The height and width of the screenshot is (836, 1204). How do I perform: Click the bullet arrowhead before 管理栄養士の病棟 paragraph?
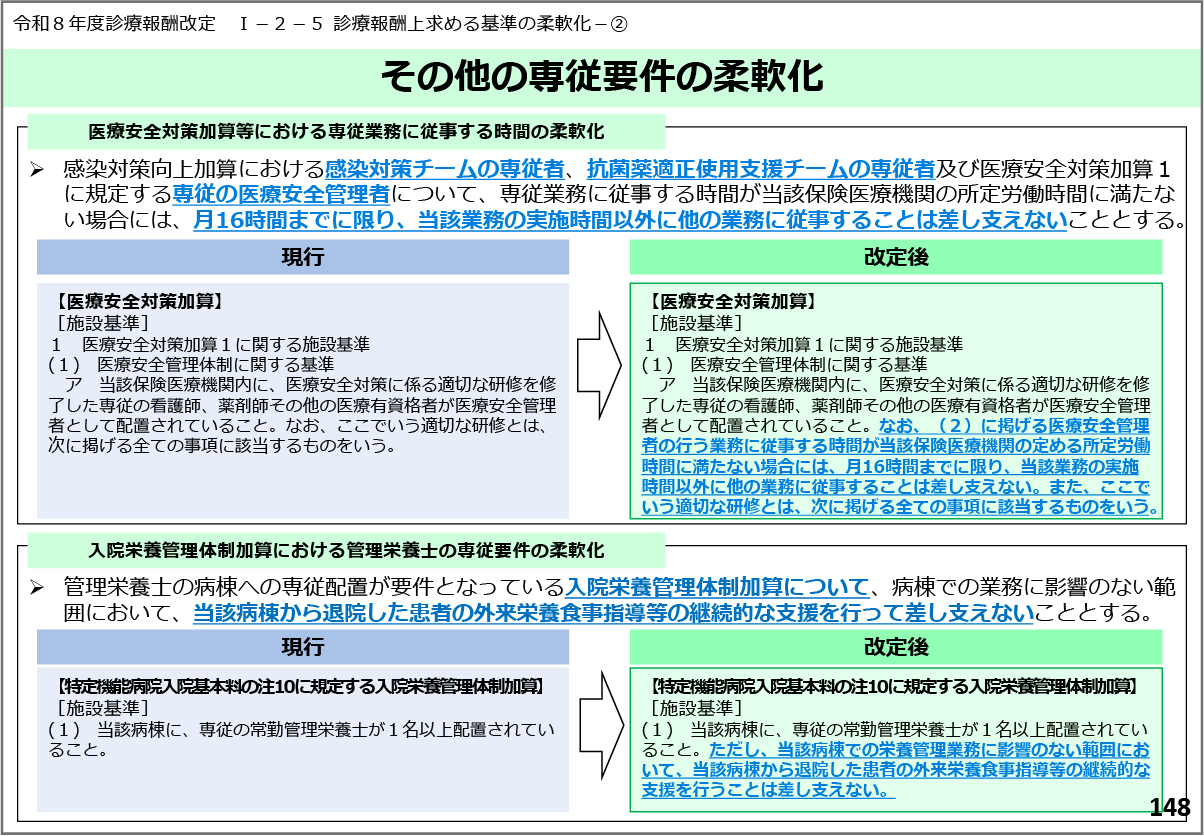click(x=37, y=586)
